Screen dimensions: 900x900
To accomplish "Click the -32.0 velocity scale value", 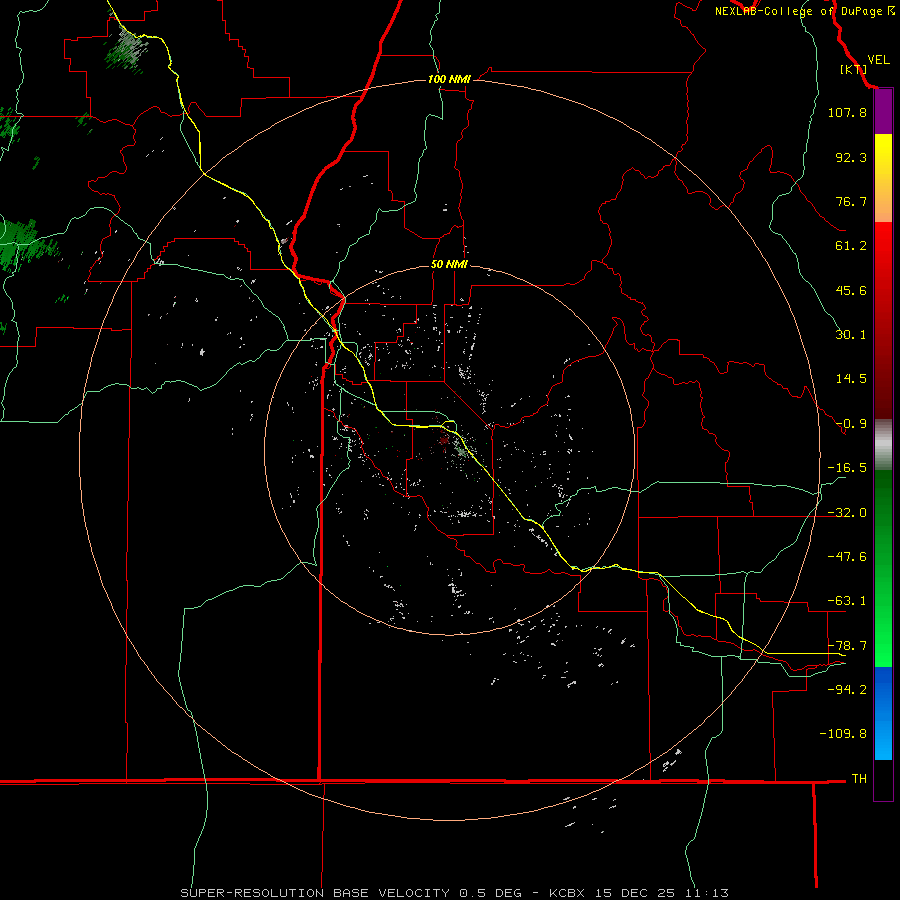I will pyautogui.click(x=847, y=513).
